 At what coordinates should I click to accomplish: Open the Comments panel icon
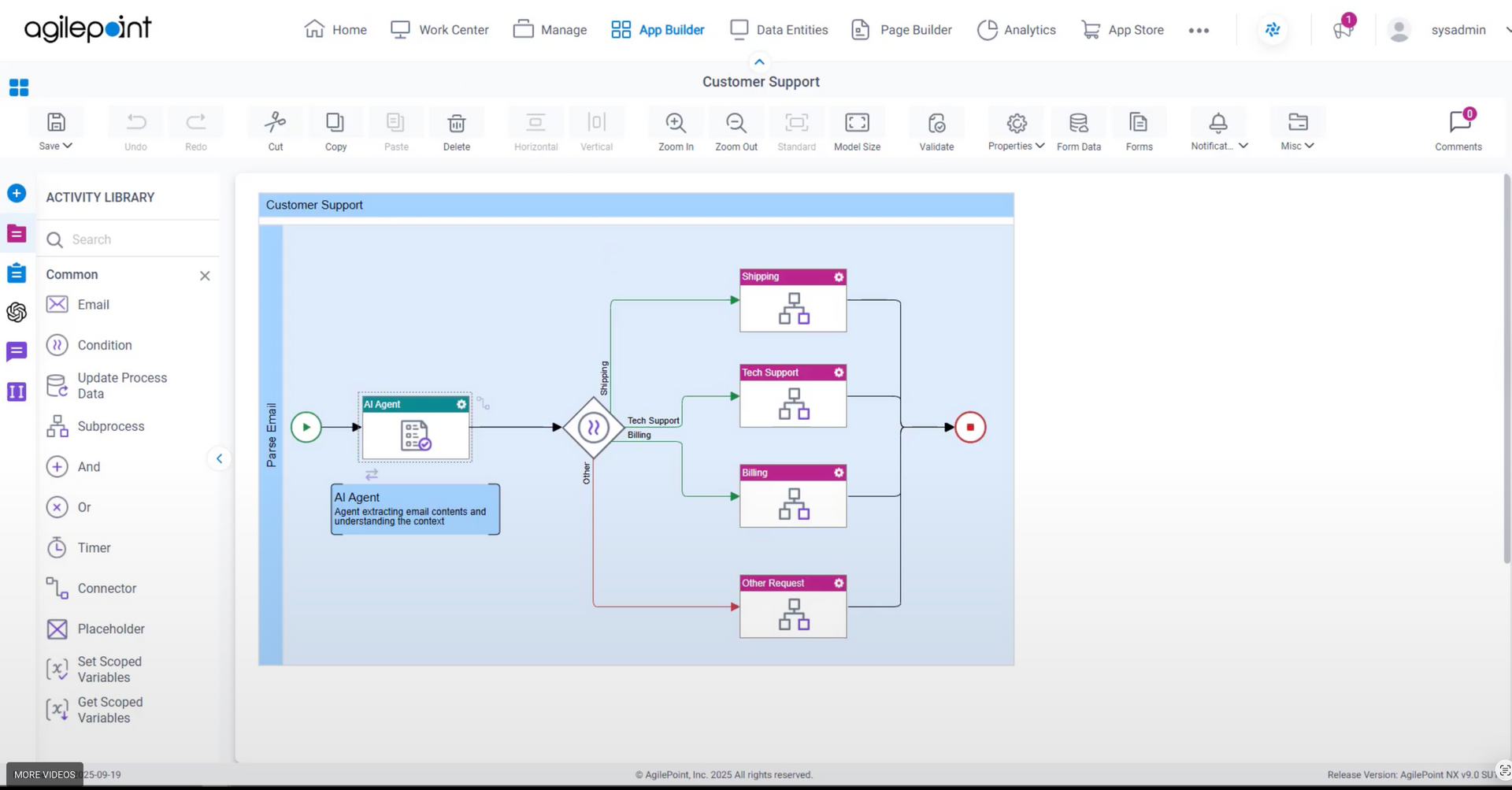tap(1458, 123)
